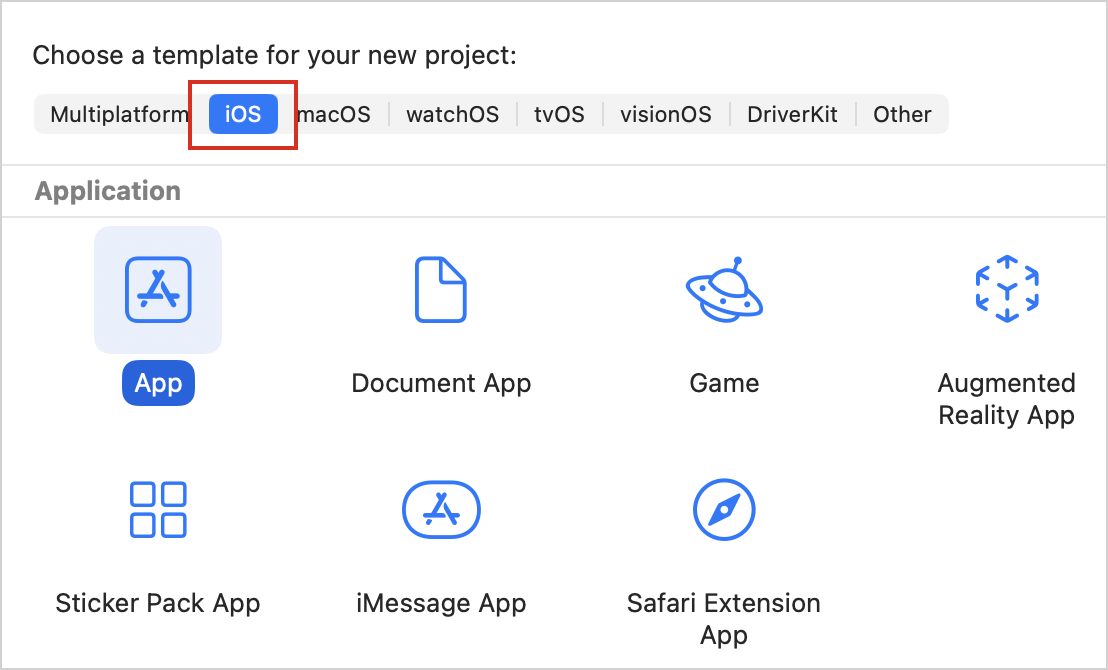Click the blue App label badge

[158, 383]
